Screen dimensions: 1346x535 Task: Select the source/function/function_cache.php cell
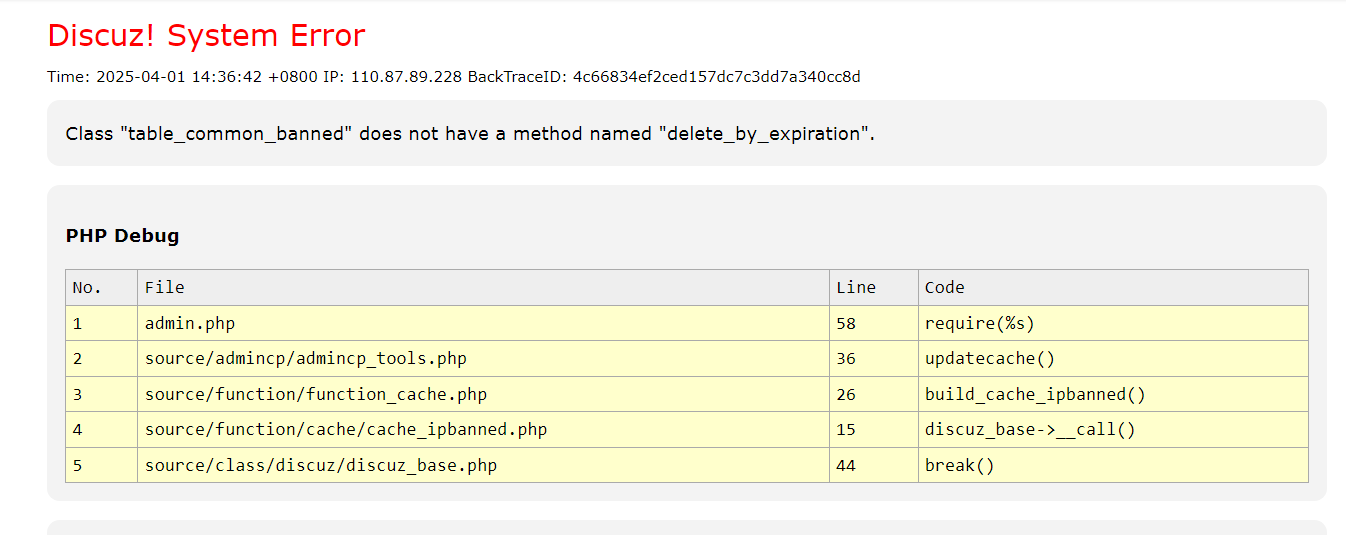pos(484,394)
